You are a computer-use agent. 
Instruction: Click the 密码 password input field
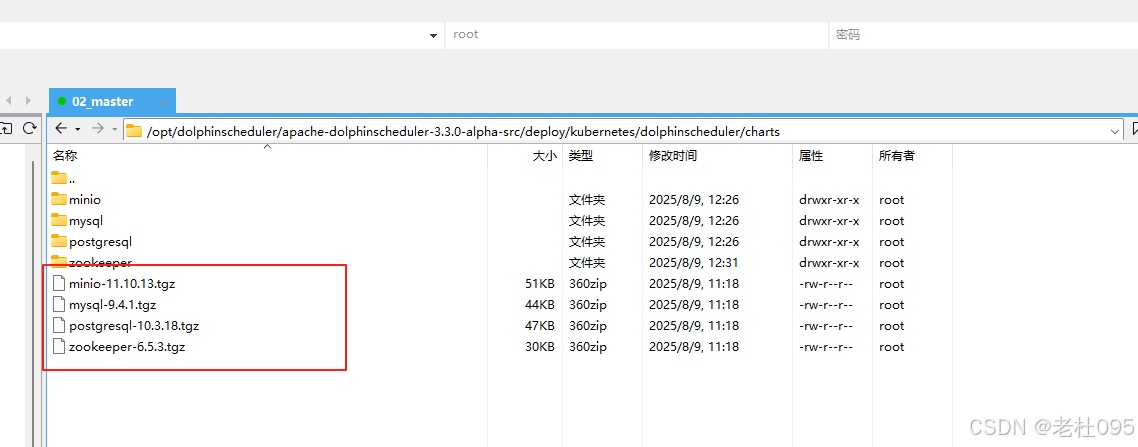pyautogui.click(x=980, y=34)
